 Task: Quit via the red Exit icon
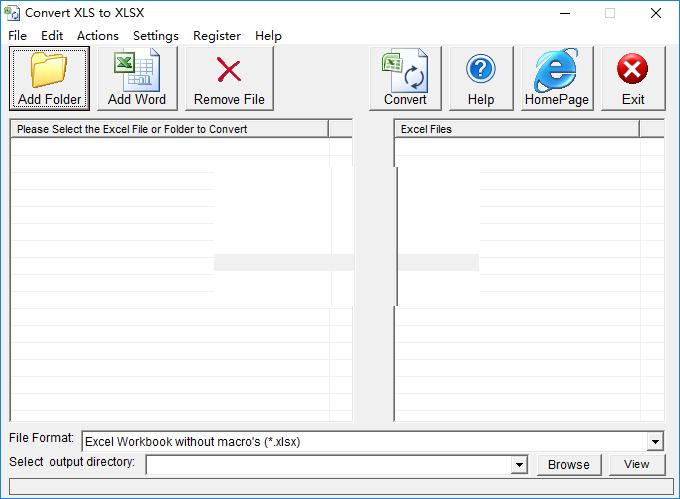pos(632,68)
